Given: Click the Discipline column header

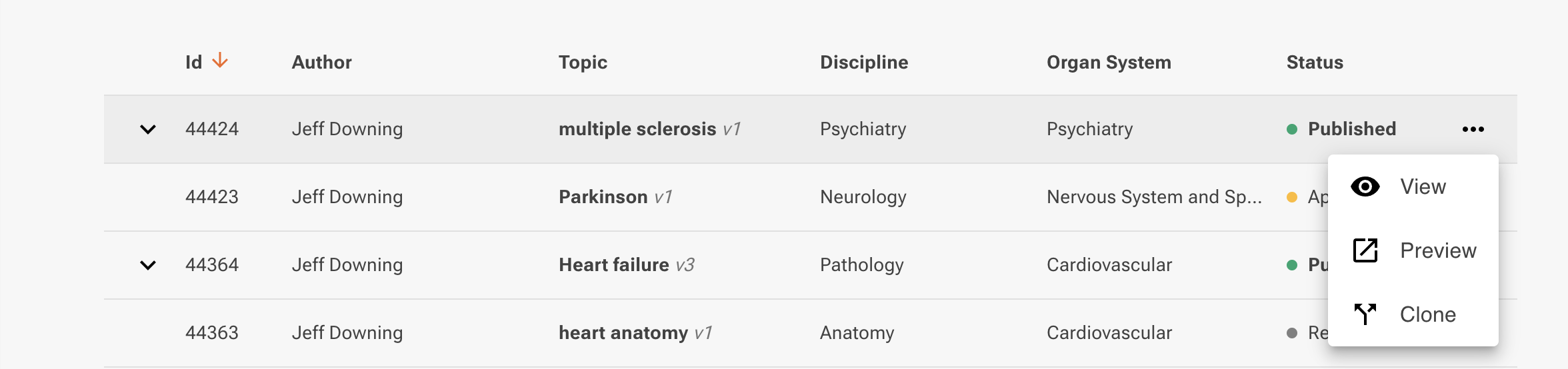Looking at the screenshot, I should tap(864, 63).
